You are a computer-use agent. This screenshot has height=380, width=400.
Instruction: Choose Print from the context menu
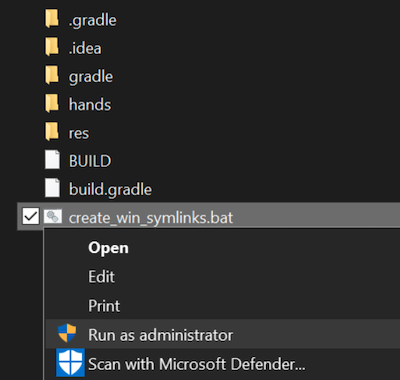[104, 306]
